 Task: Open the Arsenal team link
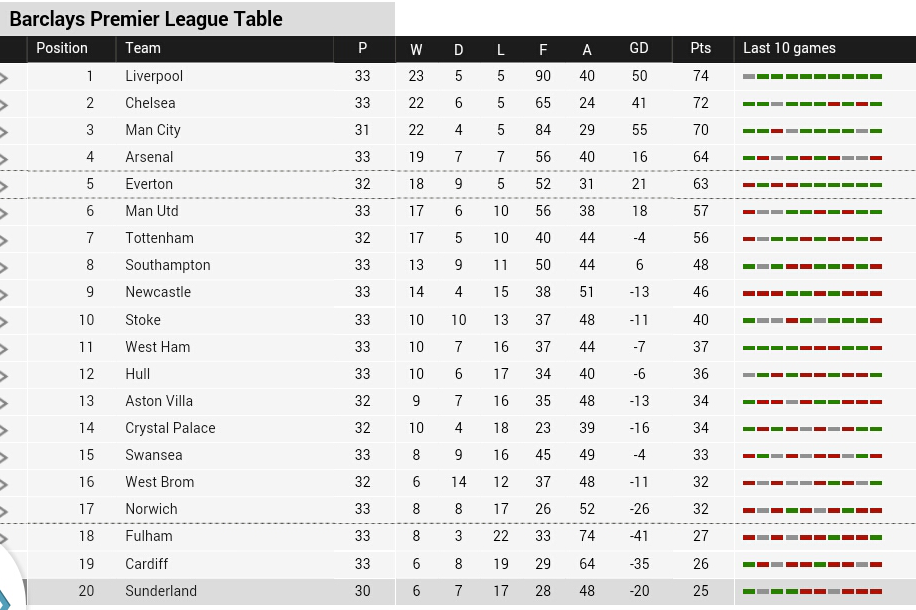[x=149, y=157]
